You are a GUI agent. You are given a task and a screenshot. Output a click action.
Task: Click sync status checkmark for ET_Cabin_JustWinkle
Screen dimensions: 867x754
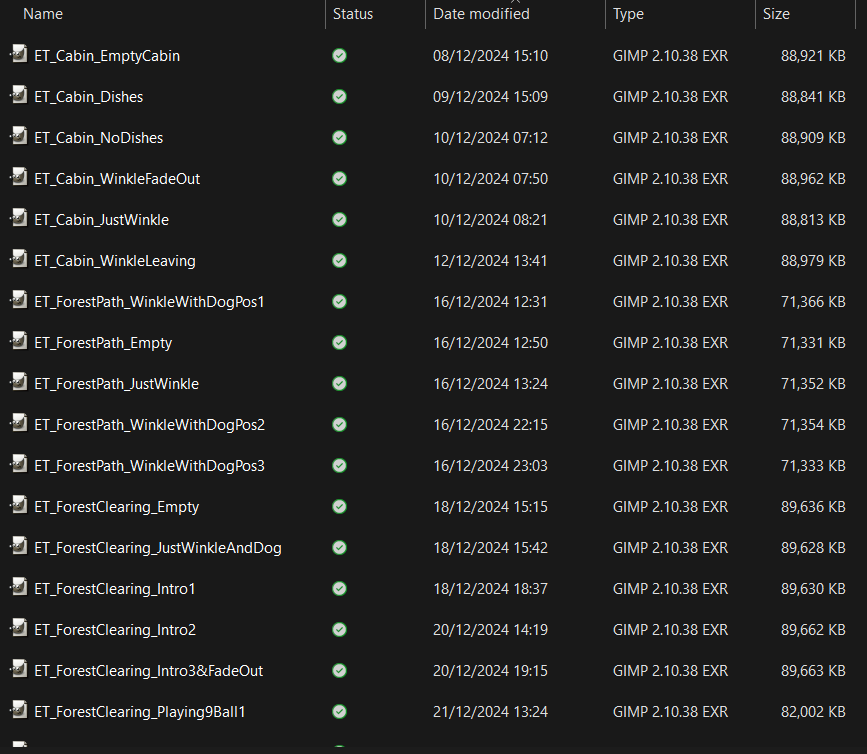coord(339,220)
